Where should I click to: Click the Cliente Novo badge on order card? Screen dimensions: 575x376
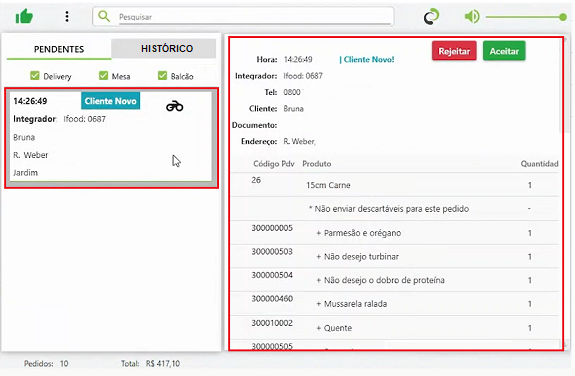[x=110, y=101]
